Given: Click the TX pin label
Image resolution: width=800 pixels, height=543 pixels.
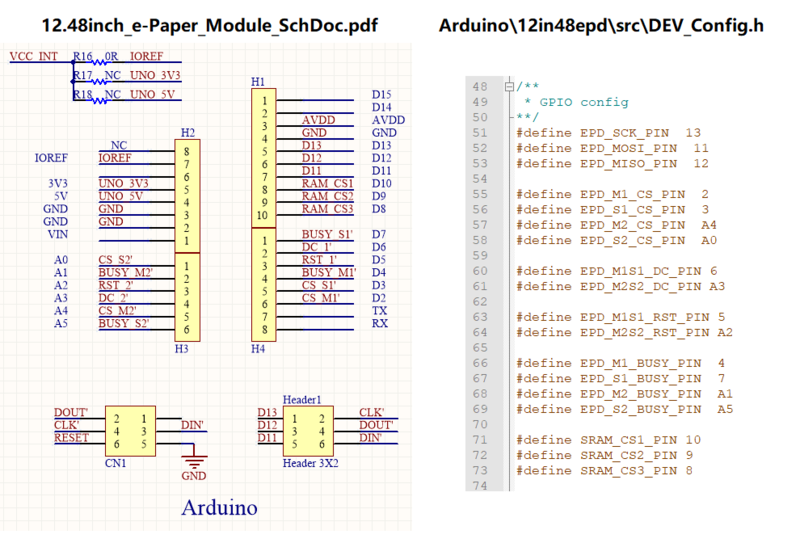Looking at the screenshot, I should 380,311.
